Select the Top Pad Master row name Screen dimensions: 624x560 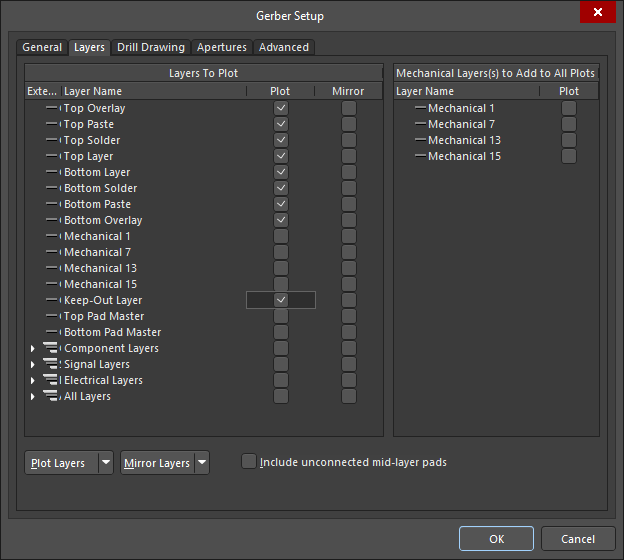[x=104, y=316]
